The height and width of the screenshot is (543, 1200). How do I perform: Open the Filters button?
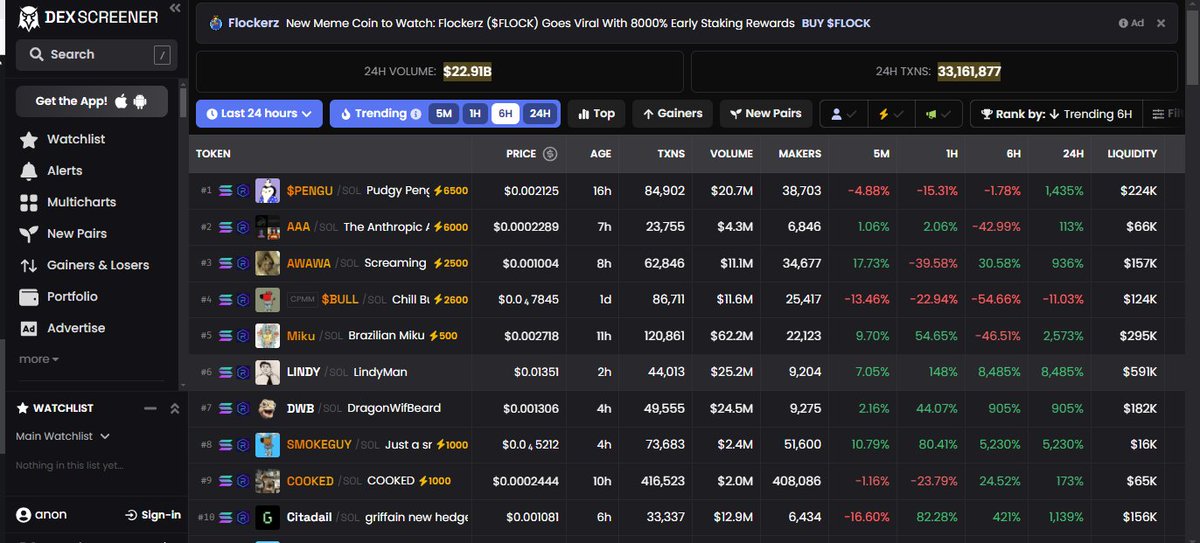[1166, 114]
